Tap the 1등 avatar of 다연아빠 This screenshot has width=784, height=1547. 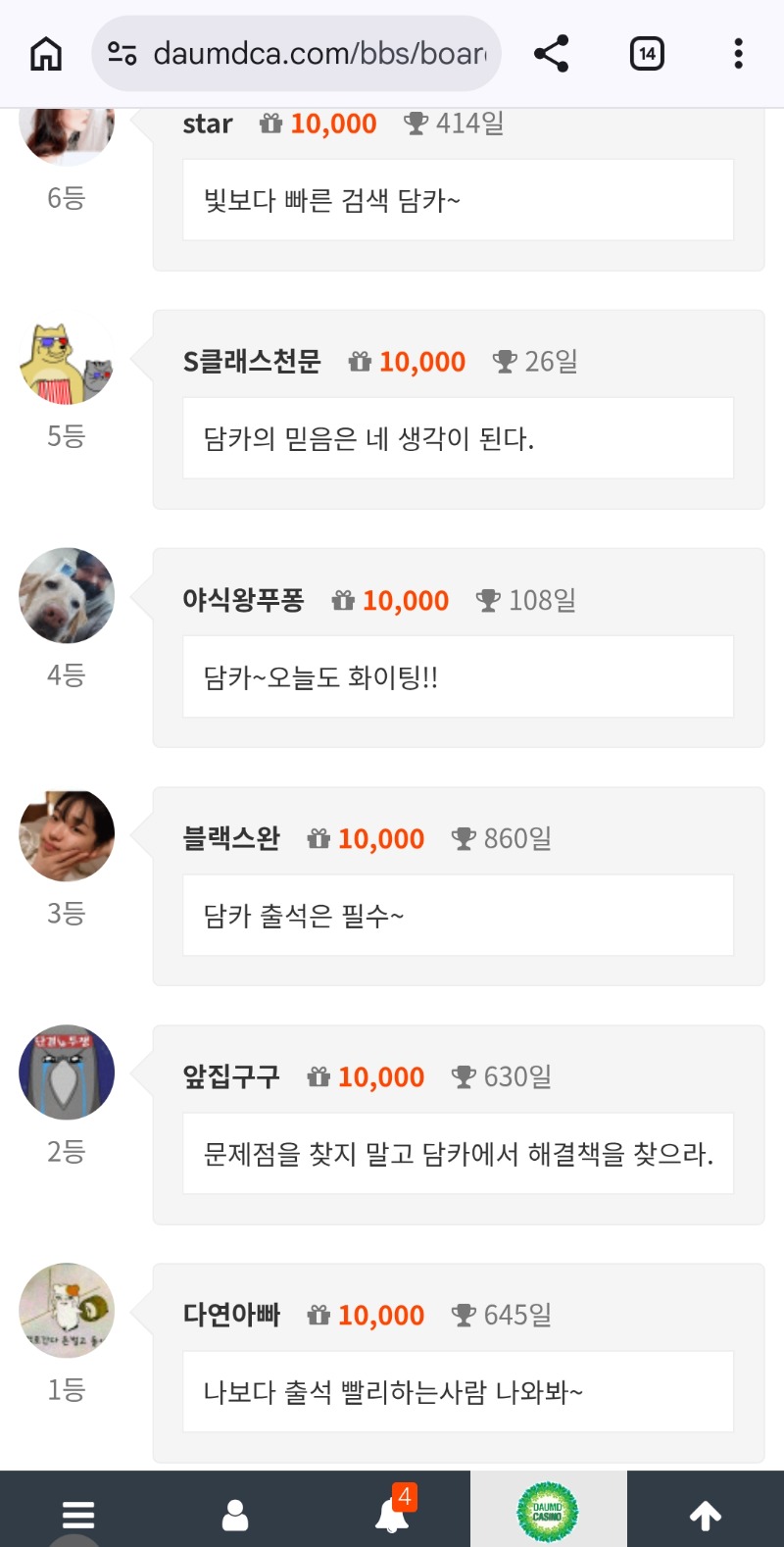click(67, 1311)
